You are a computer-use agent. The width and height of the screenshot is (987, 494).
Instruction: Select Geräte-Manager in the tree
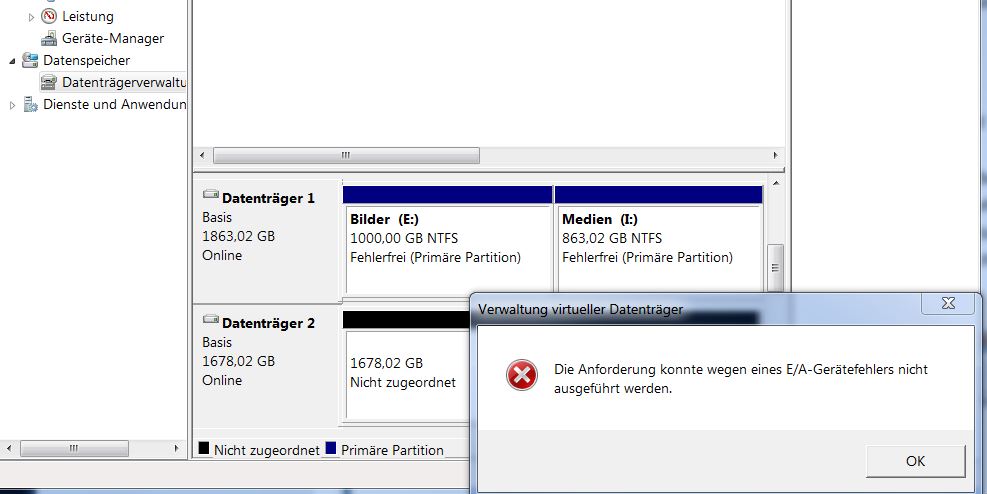(x=113, y=38)
